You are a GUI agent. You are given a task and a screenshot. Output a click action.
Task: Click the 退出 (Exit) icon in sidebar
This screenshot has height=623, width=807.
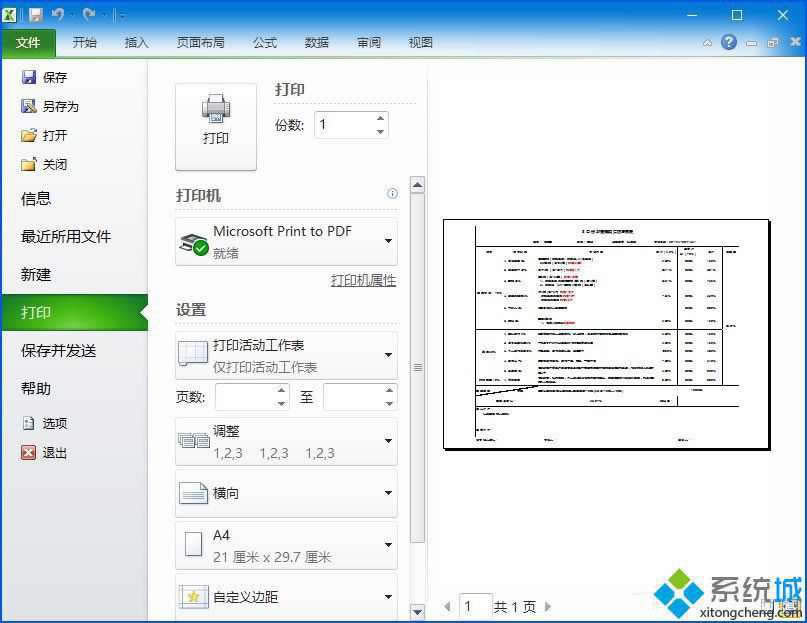[x=29, y=453]
